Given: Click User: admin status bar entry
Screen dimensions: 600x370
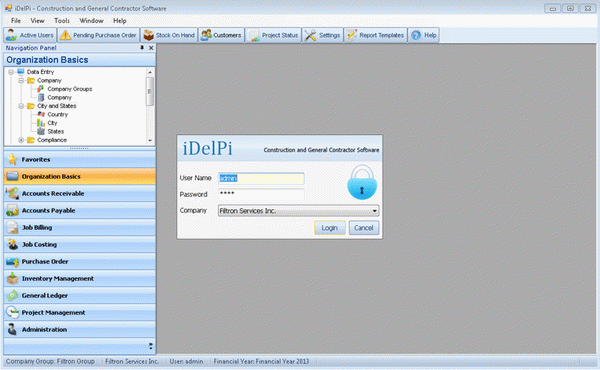Looking at the screenshot, I should click(186, 361).
